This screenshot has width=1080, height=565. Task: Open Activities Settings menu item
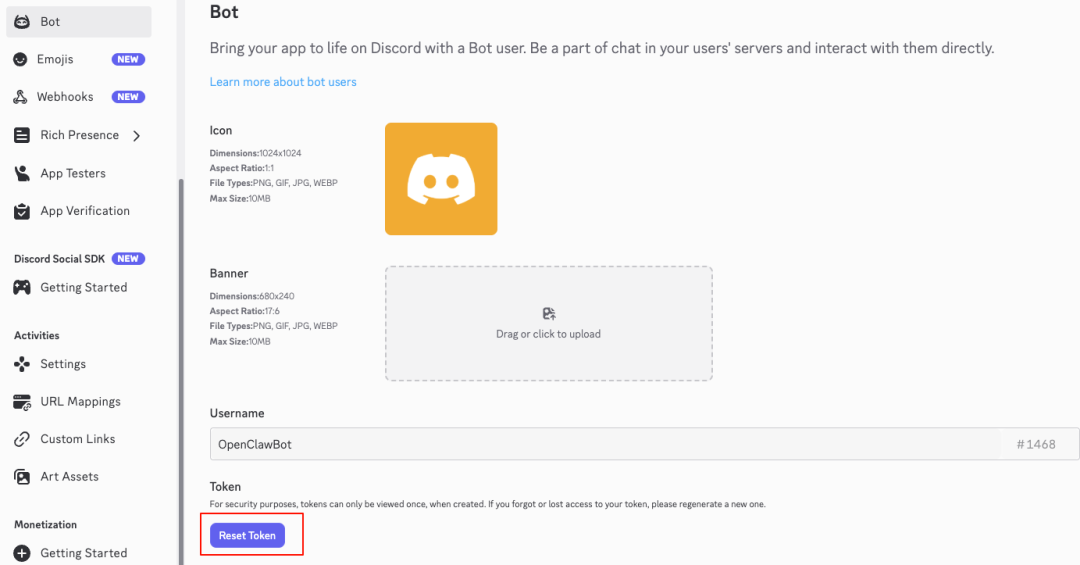point(63,364)
